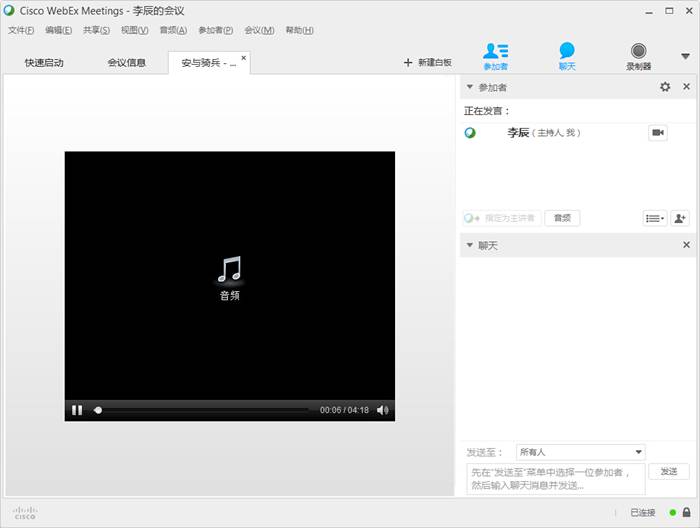Switch to the 快速启动 tab

44,63
